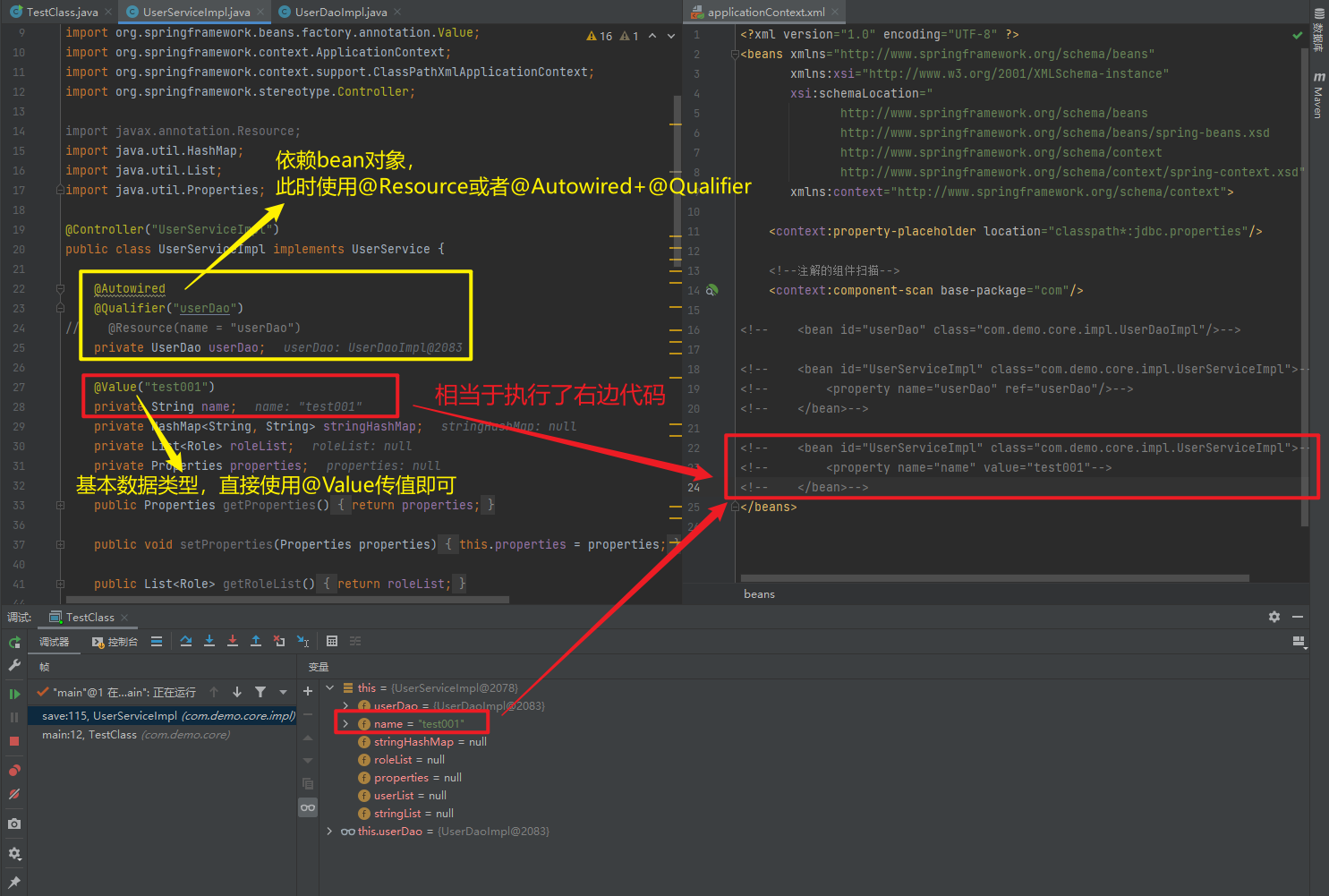Open the thread selector dropdown arrow
1329x896 pixels.
point(284,692)
